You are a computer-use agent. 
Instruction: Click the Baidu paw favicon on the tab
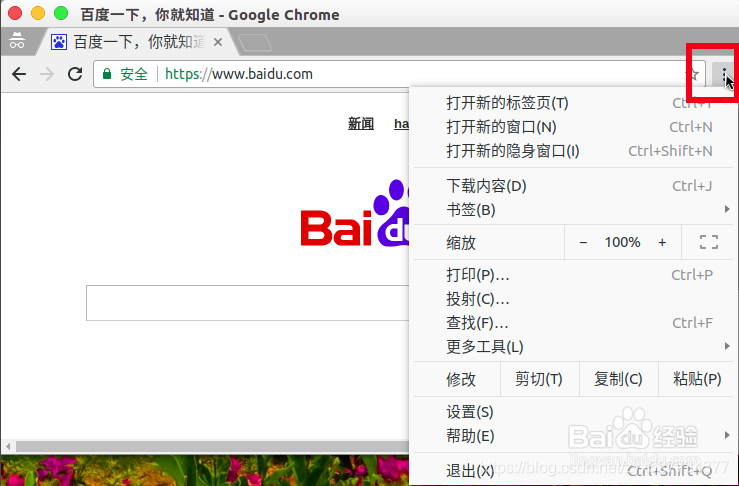(59, 42)
